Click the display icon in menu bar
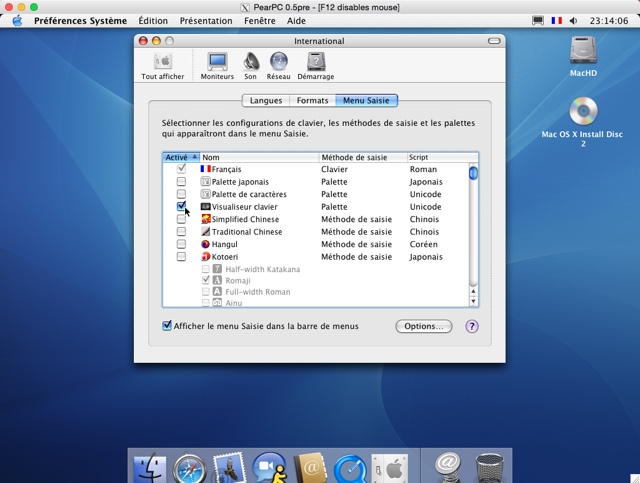 538,20
